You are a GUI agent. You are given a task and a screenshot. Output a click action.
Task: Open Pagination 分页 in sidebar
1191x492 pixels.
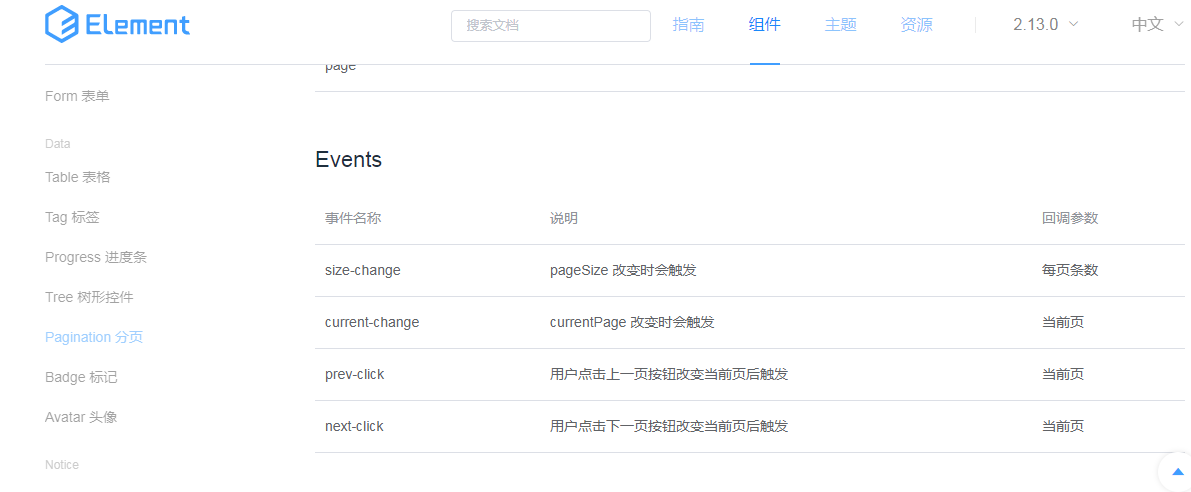(94, 337)
